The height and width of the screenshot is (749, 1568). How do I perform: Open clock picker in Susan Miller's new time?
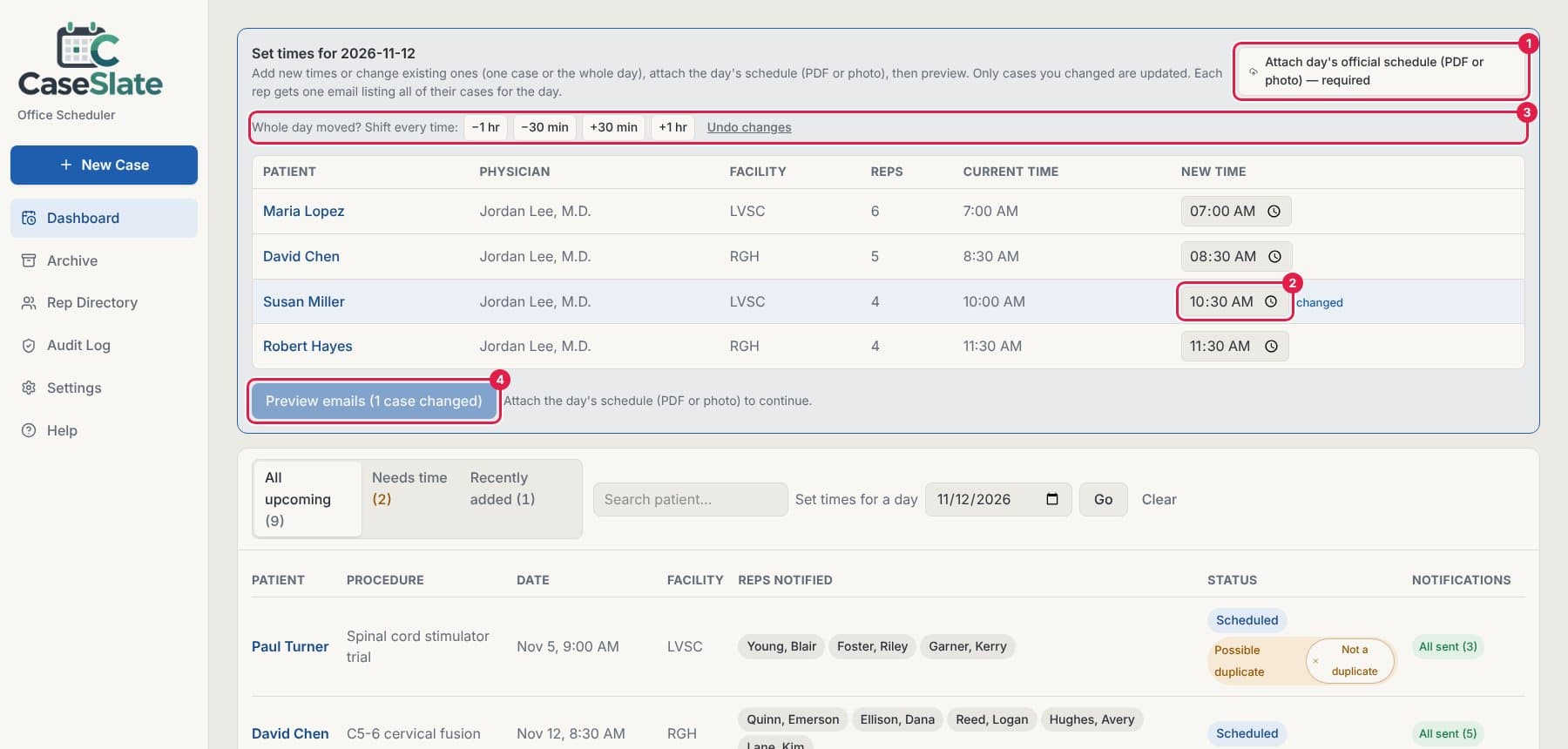[1271, 301]
